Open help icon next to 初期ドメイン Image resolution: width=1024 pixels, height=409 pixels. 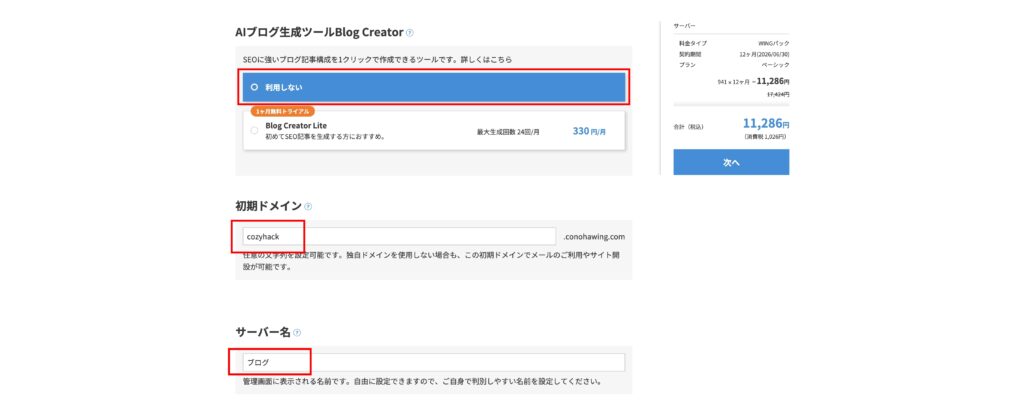pyautogui.click(x=308, y=206)
